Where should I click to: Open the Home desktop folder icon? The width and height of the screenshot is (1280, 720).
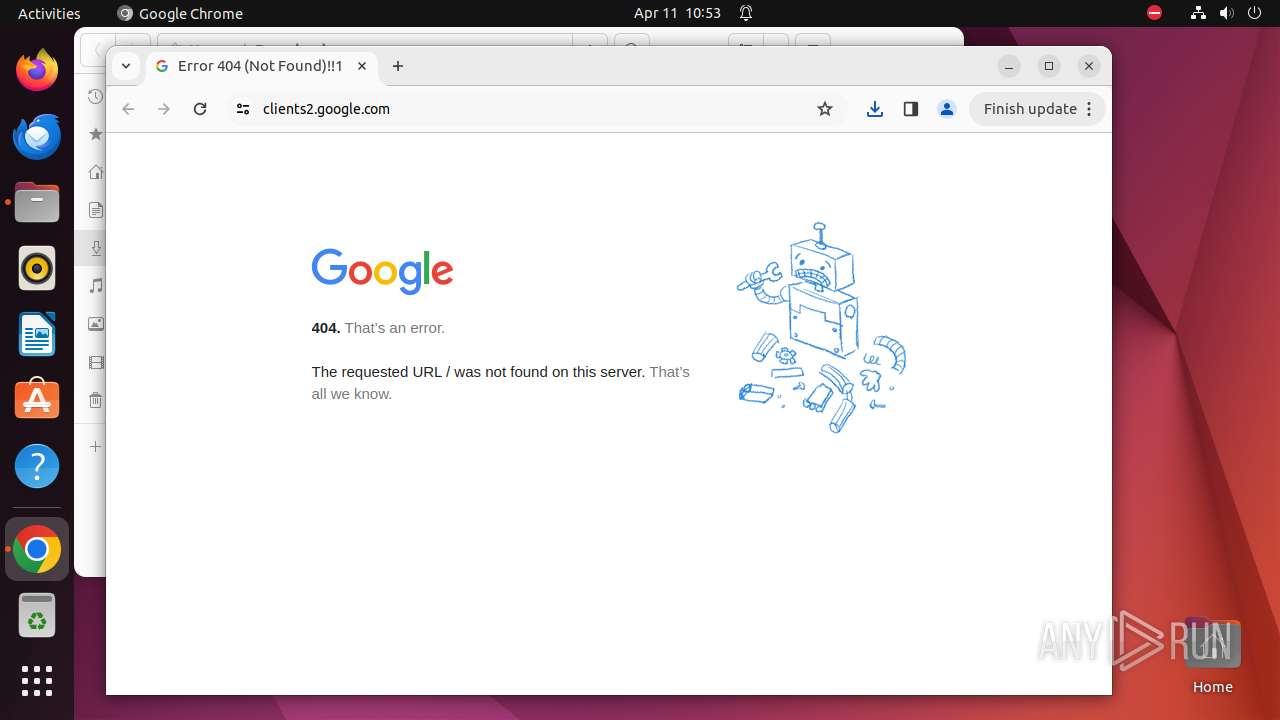[1212, 655]
